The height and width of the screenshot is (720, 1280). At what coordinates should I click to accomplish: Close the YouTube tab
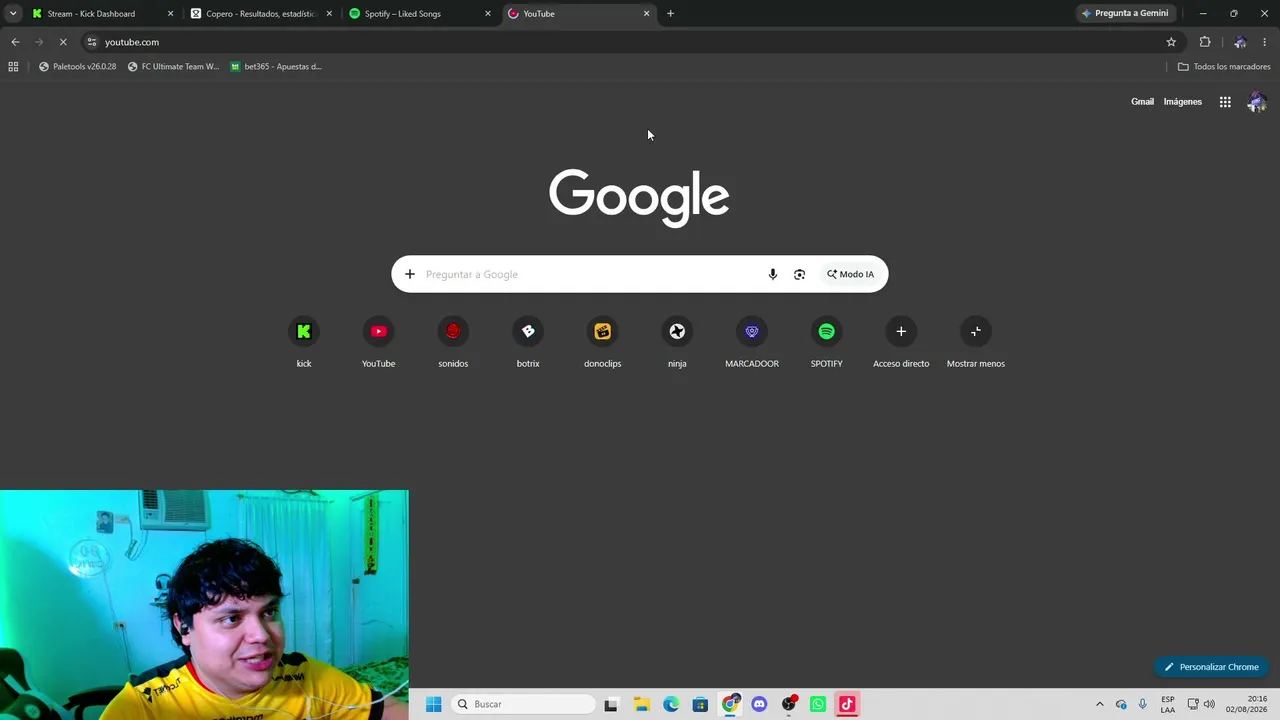646,14
